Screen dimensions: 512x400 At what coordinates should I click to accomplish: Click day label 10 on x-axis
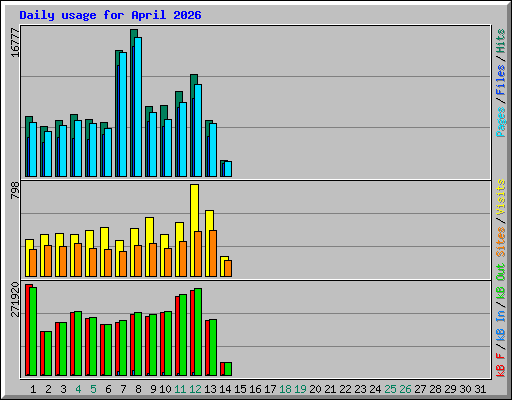165,389
